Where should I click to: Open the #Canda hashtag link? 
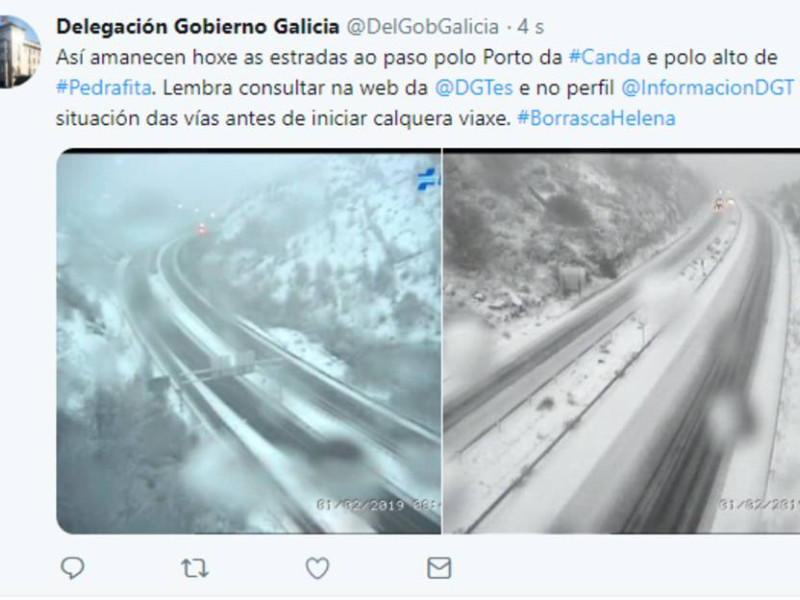[604, 57]
